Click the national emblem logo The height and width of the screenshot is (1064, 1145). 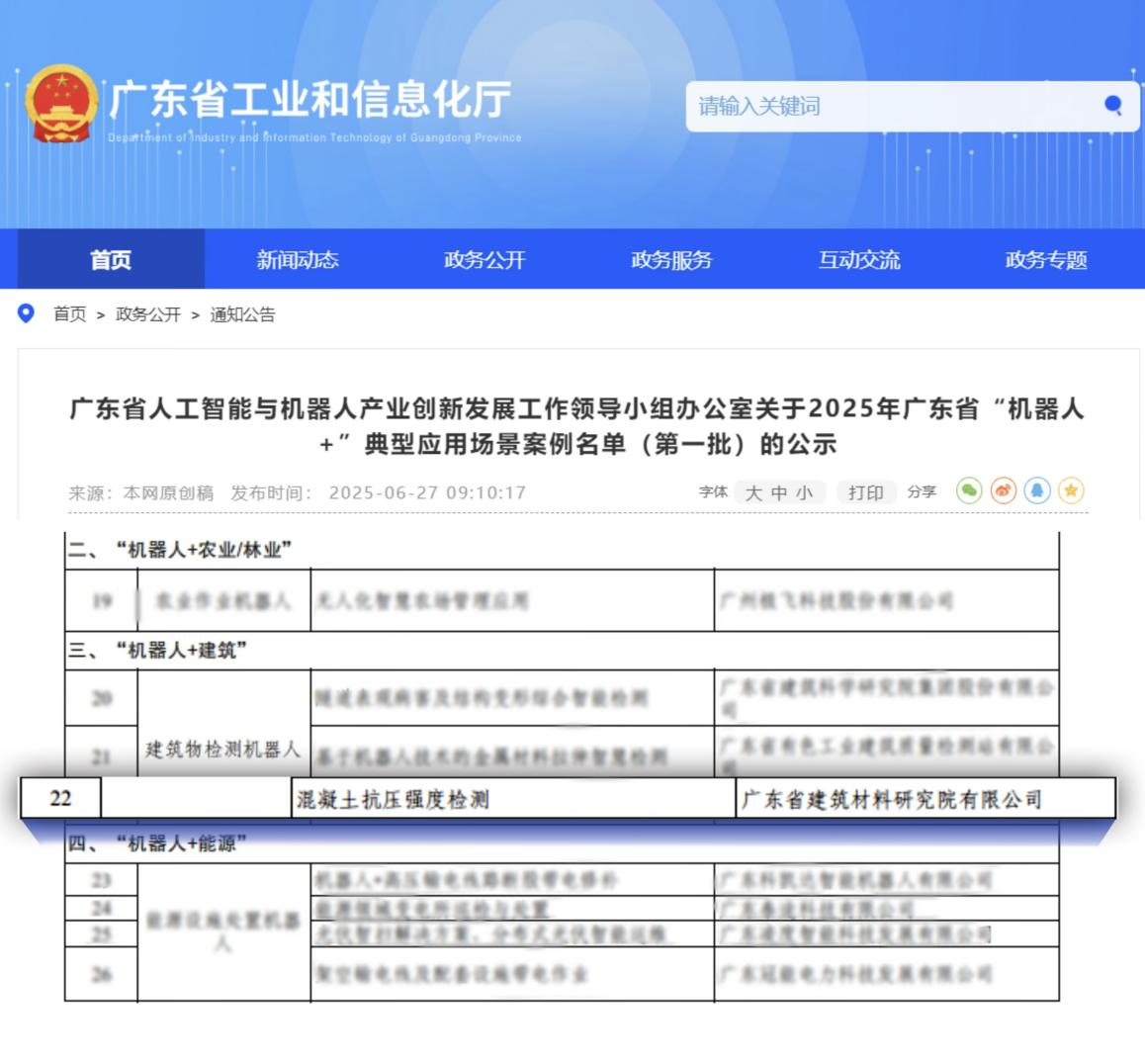coord(61,104)
